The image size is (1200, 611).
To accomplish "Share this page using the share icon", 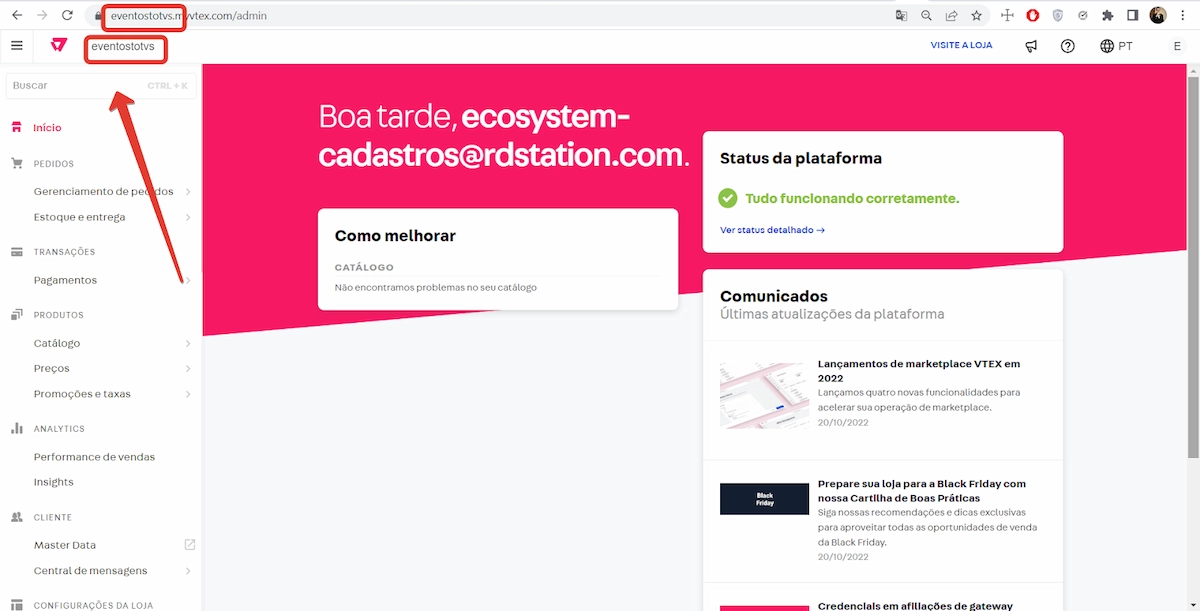I will click(x=951, y=15).
